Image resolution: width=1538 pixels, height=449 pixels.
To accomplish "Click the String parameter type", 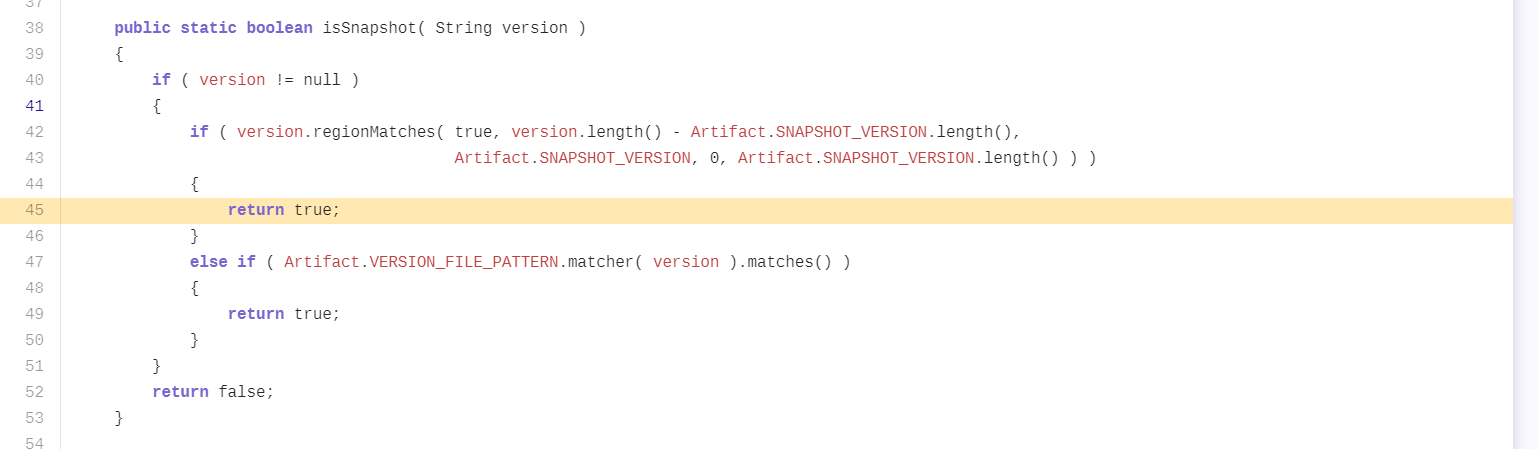I will [464, 28].
